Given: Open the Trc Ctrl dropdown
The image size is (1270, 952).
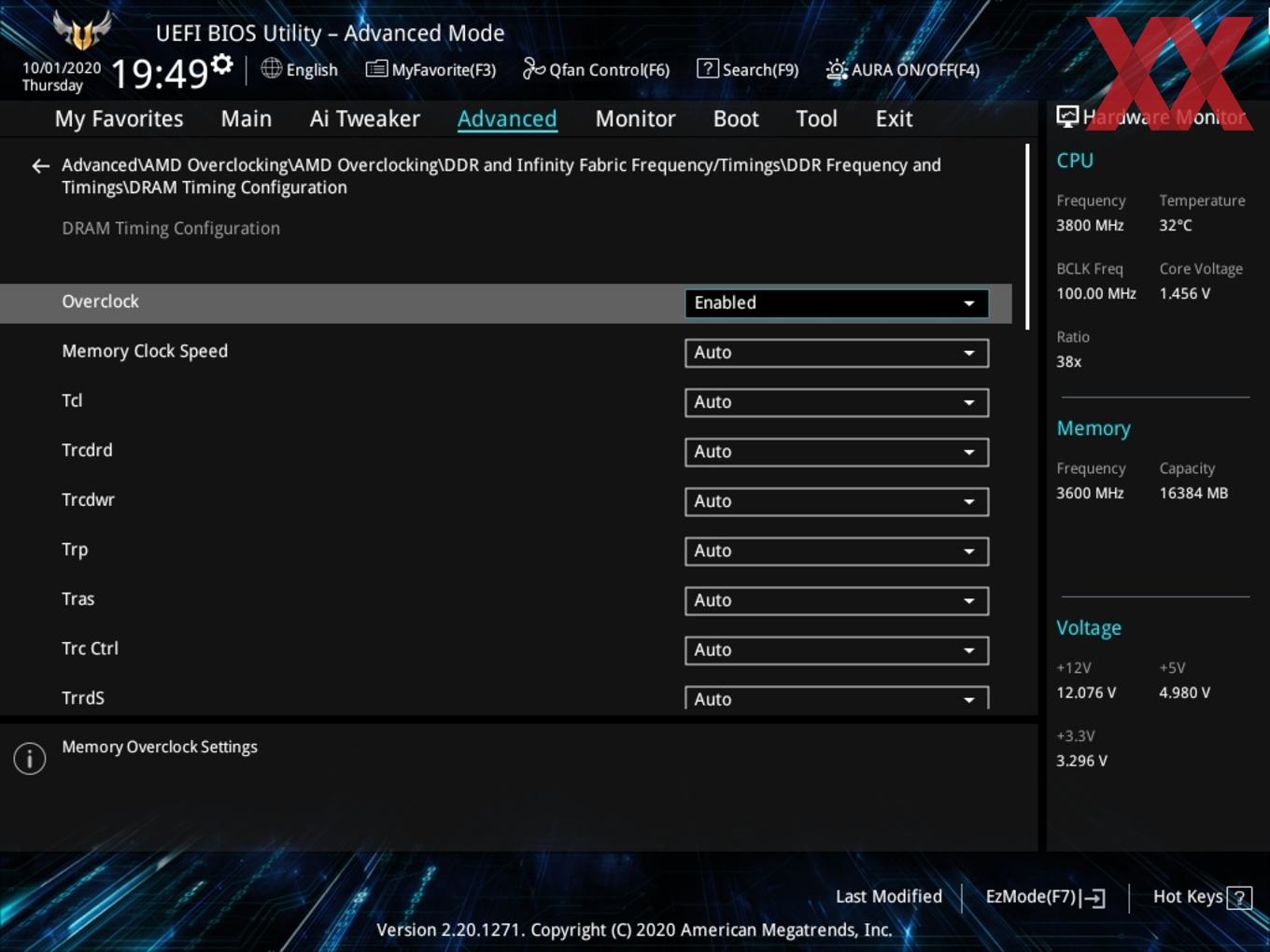Looking at the screenshot, I should [x=837, y=650].
